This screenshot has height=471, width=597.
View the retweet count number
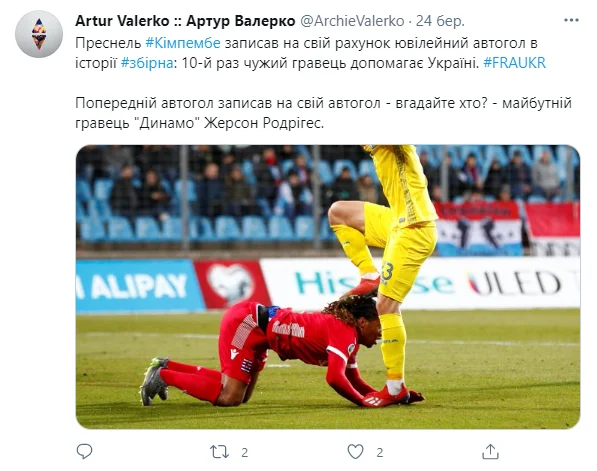pos(244,452)
